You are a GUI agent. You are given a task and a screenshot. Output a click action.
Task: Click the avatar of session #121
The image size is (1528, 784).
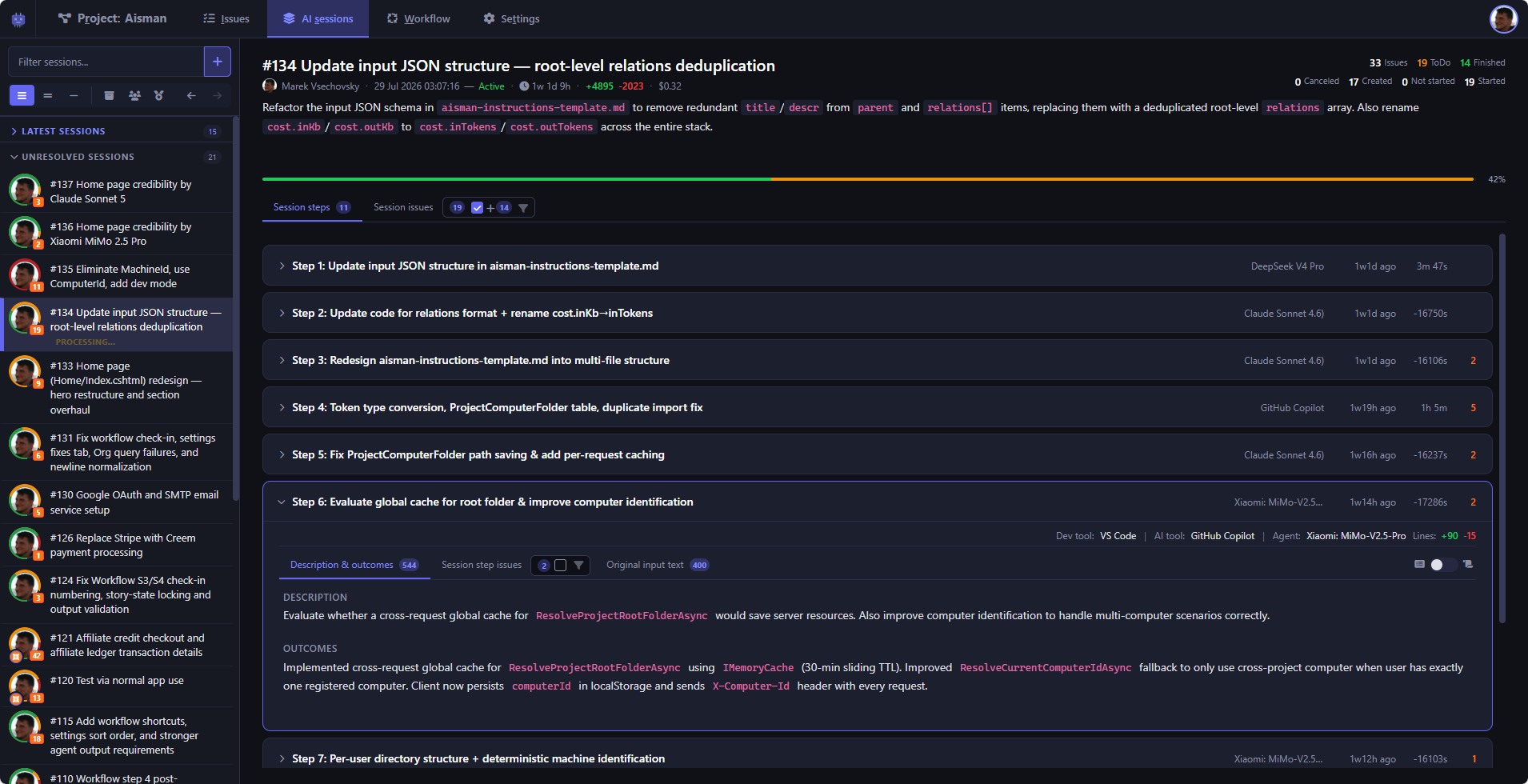point(25,643)
